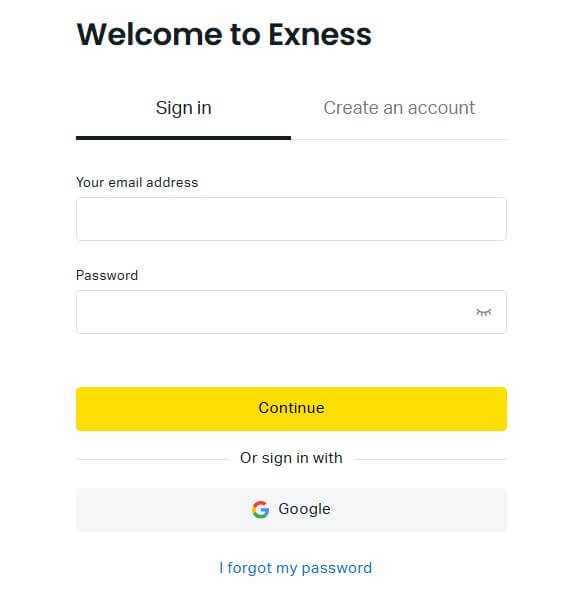
Task: Click the black underline beneath Sign in
Action: pos(183,138)
